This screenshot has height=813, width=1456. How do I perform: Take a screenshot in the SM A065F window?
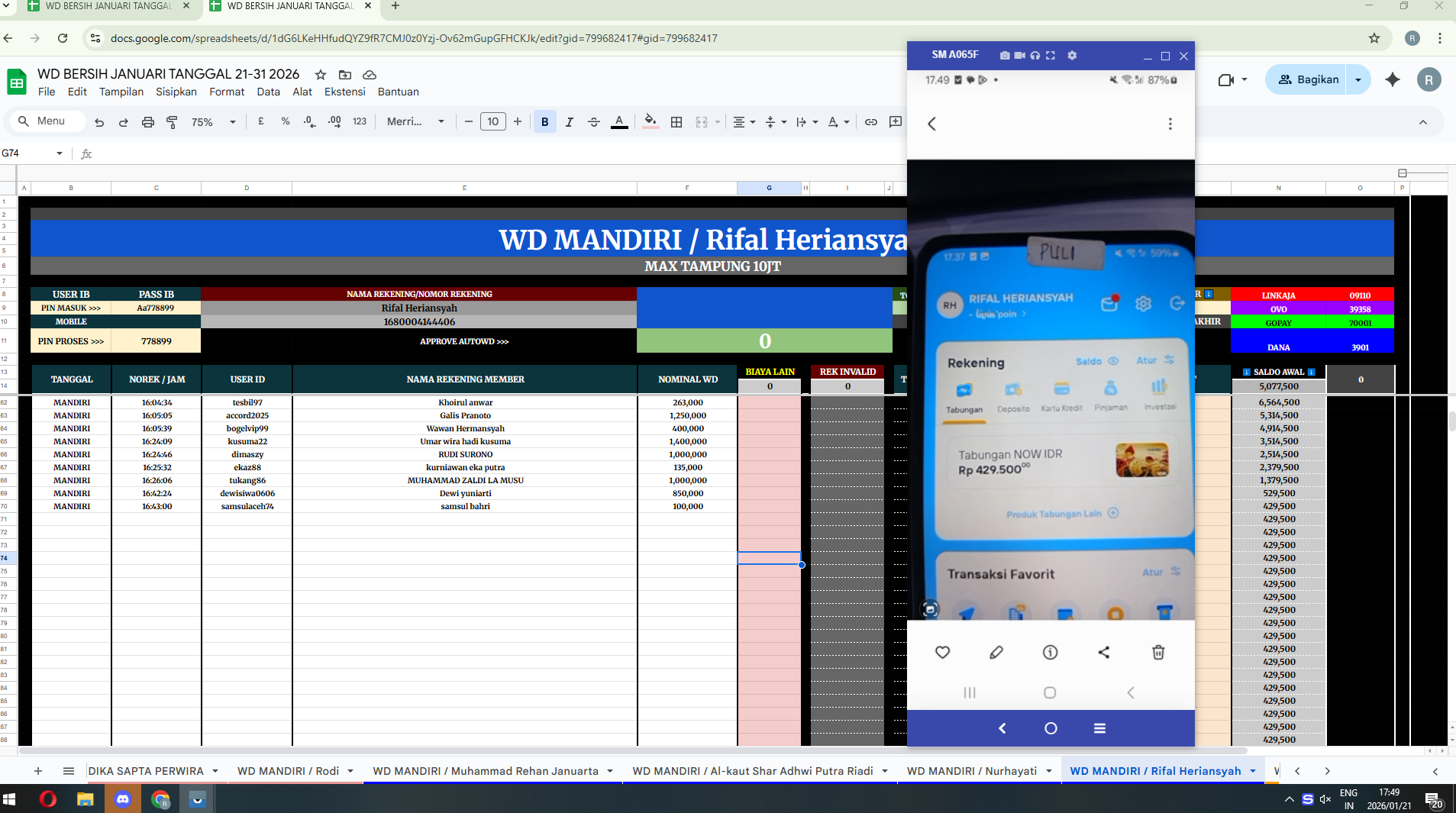[1005, 56]
